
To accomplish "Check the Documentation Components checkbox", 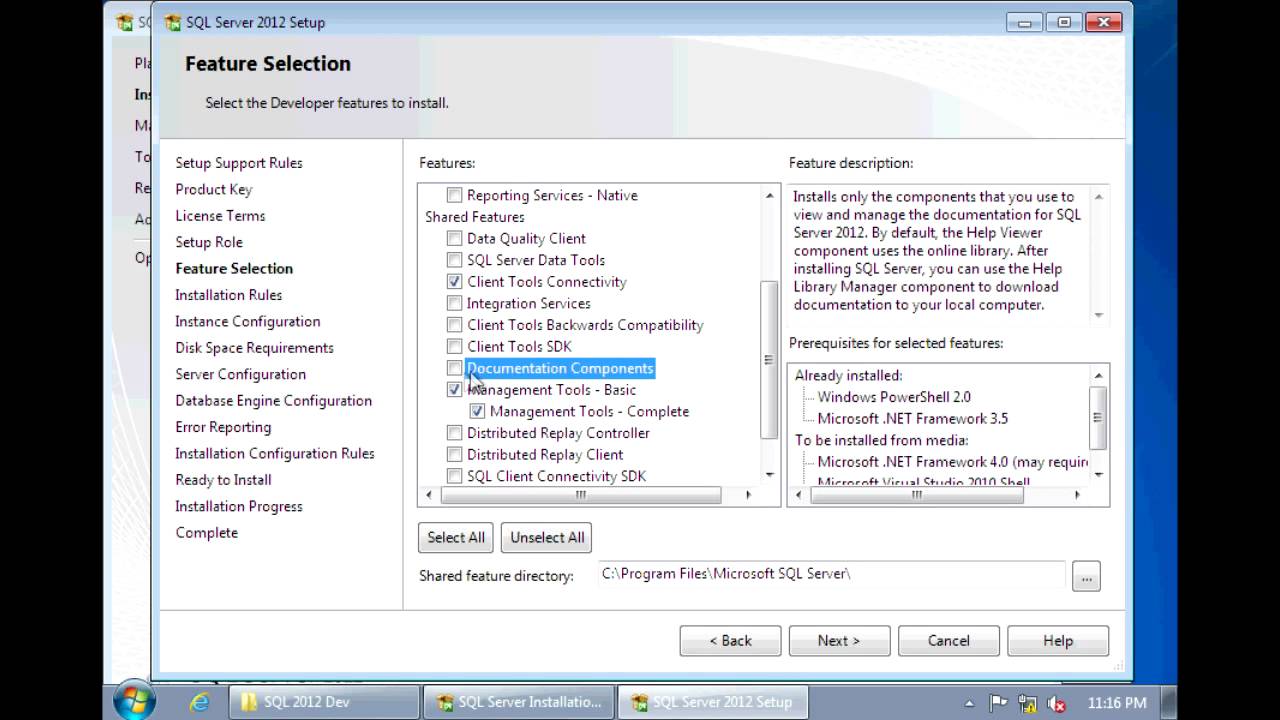I will [455, 368].
